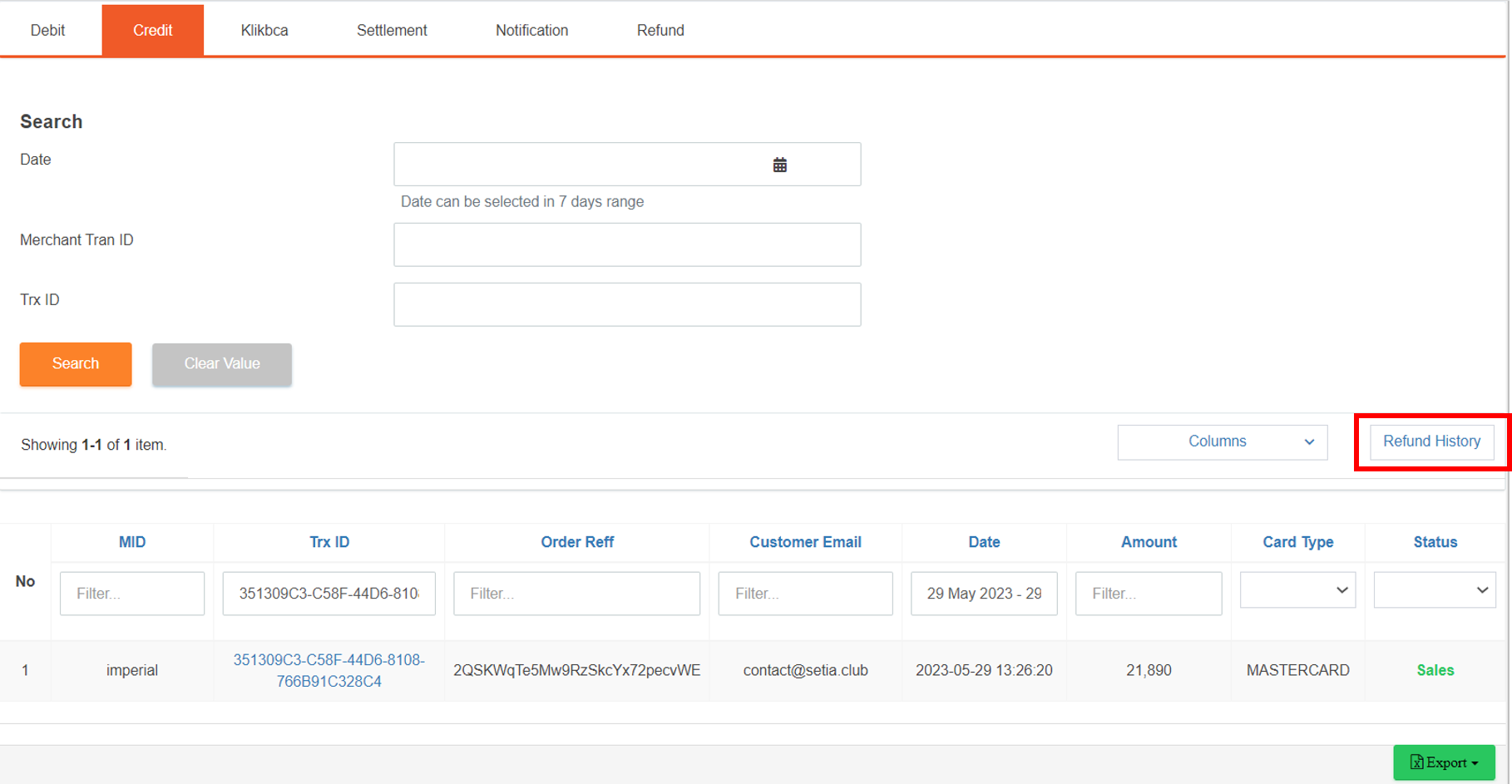Click the calendar icon in Date field
The image size is (1512, 784).
click(x=779, y=165)
